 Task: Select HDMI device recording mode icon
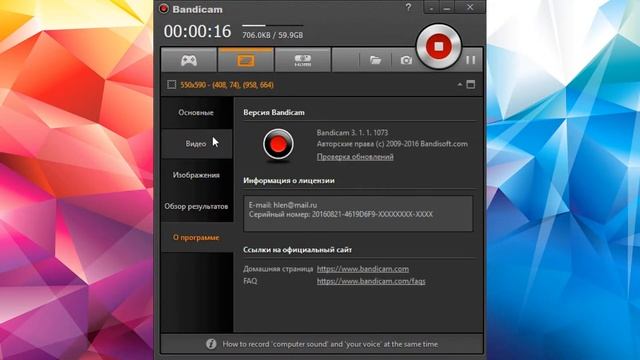point(302,60)
